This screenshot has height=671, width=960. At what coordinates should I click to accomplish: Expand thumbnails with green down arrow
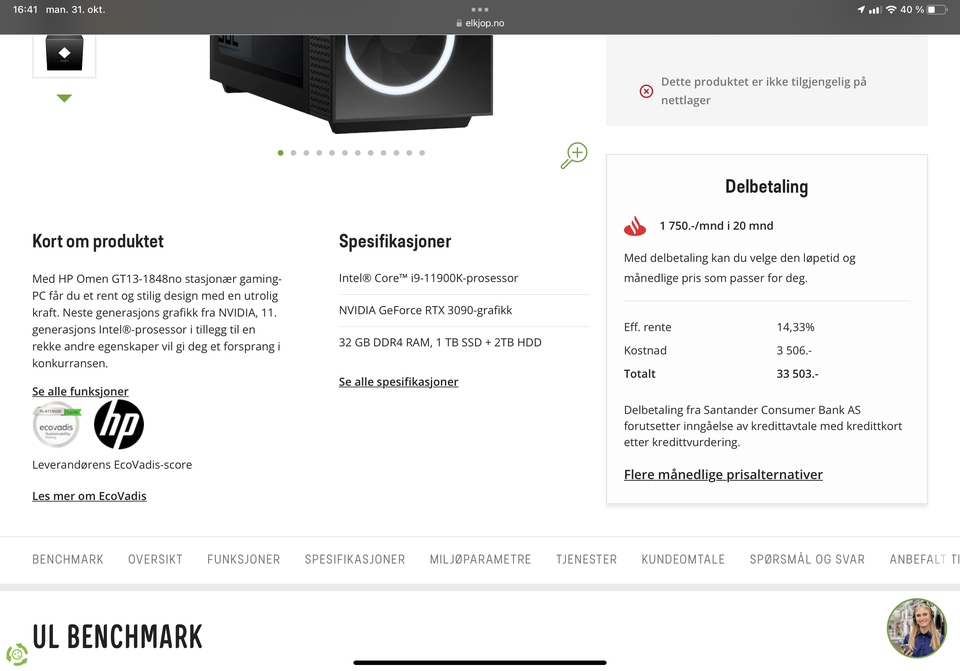pyautogui.click(x=64, y=98)
